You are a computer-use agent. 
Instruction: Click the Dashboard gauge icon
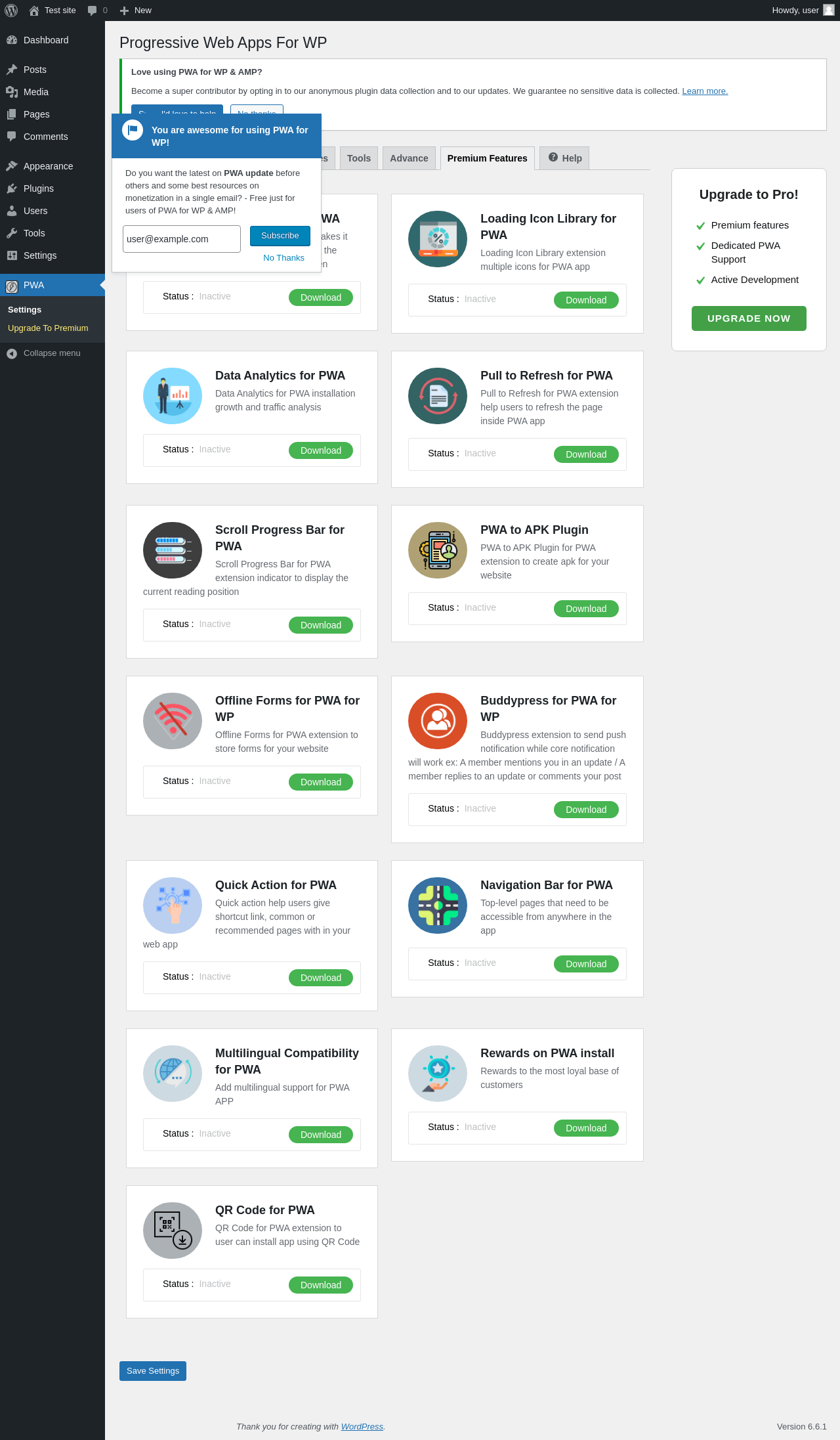click(12, 40)
